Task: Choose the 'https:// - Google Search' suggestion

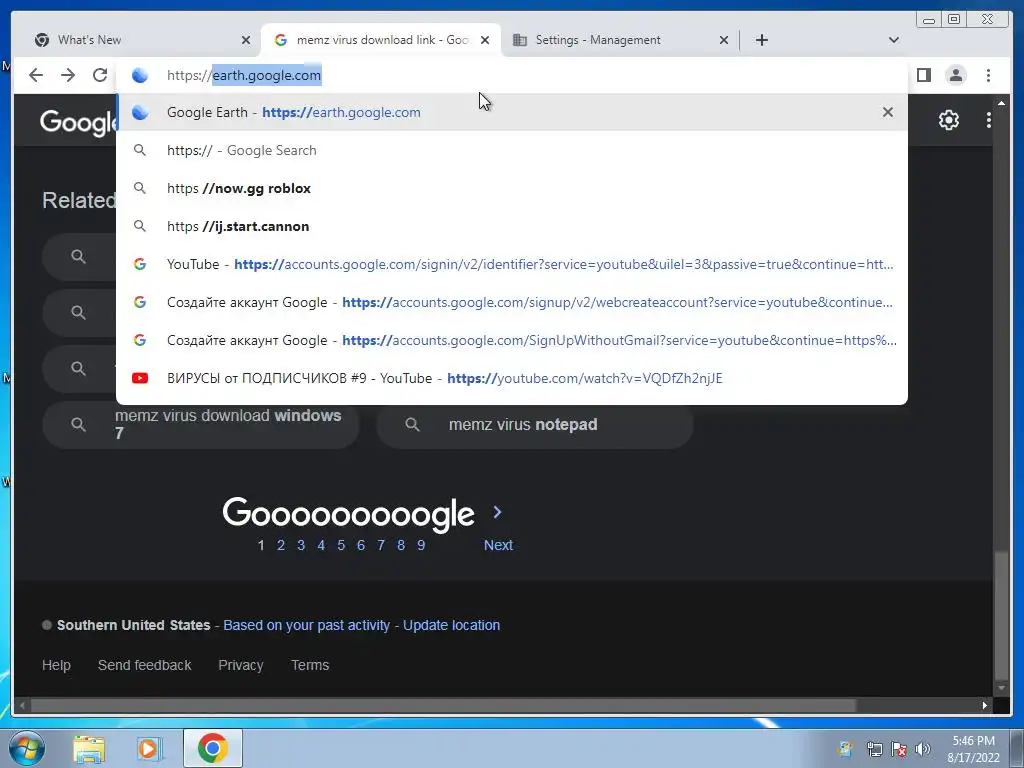Action: tap(511, 150)
